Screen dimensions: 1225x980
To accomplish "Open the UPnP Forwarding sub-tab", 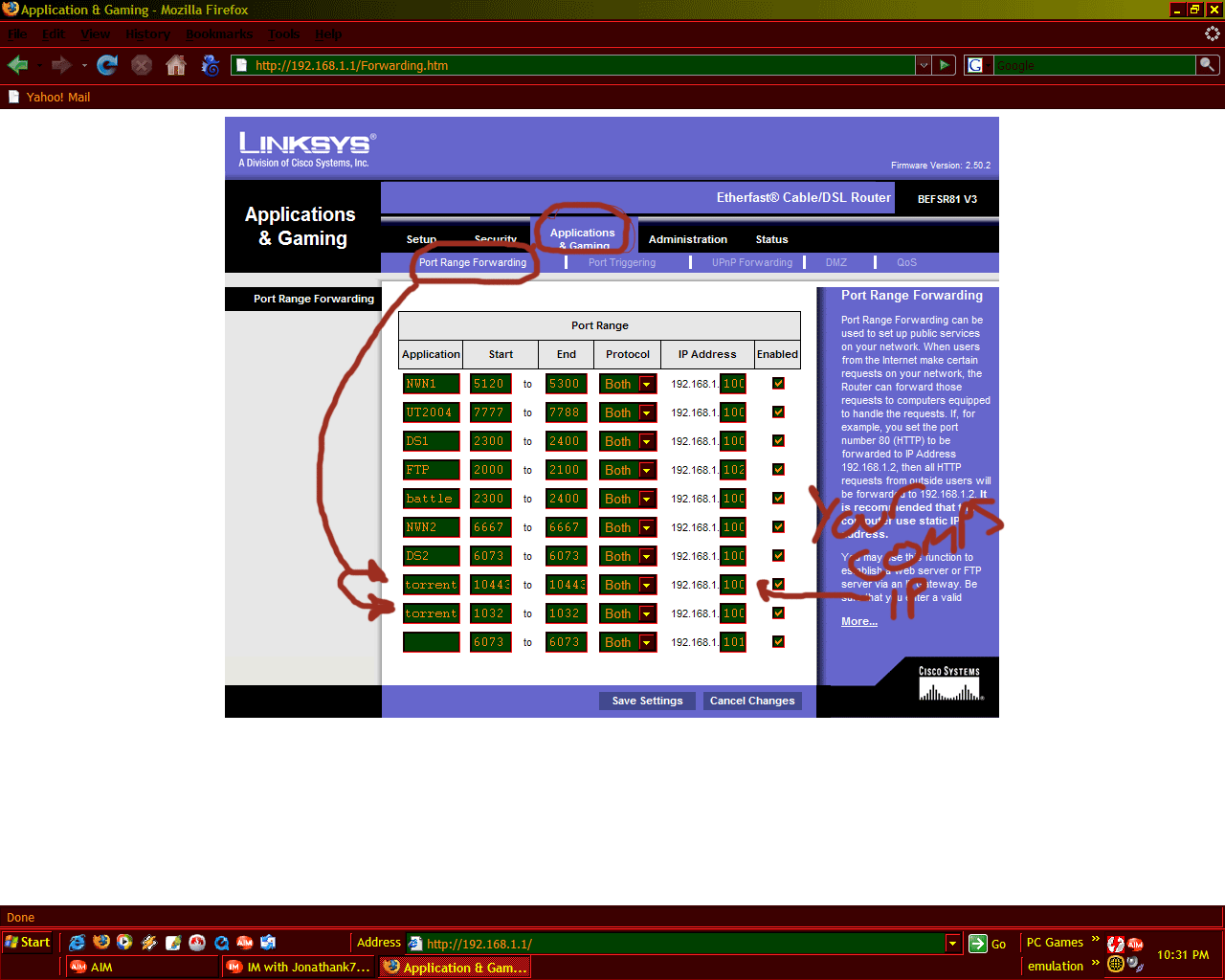I will 752,262.
